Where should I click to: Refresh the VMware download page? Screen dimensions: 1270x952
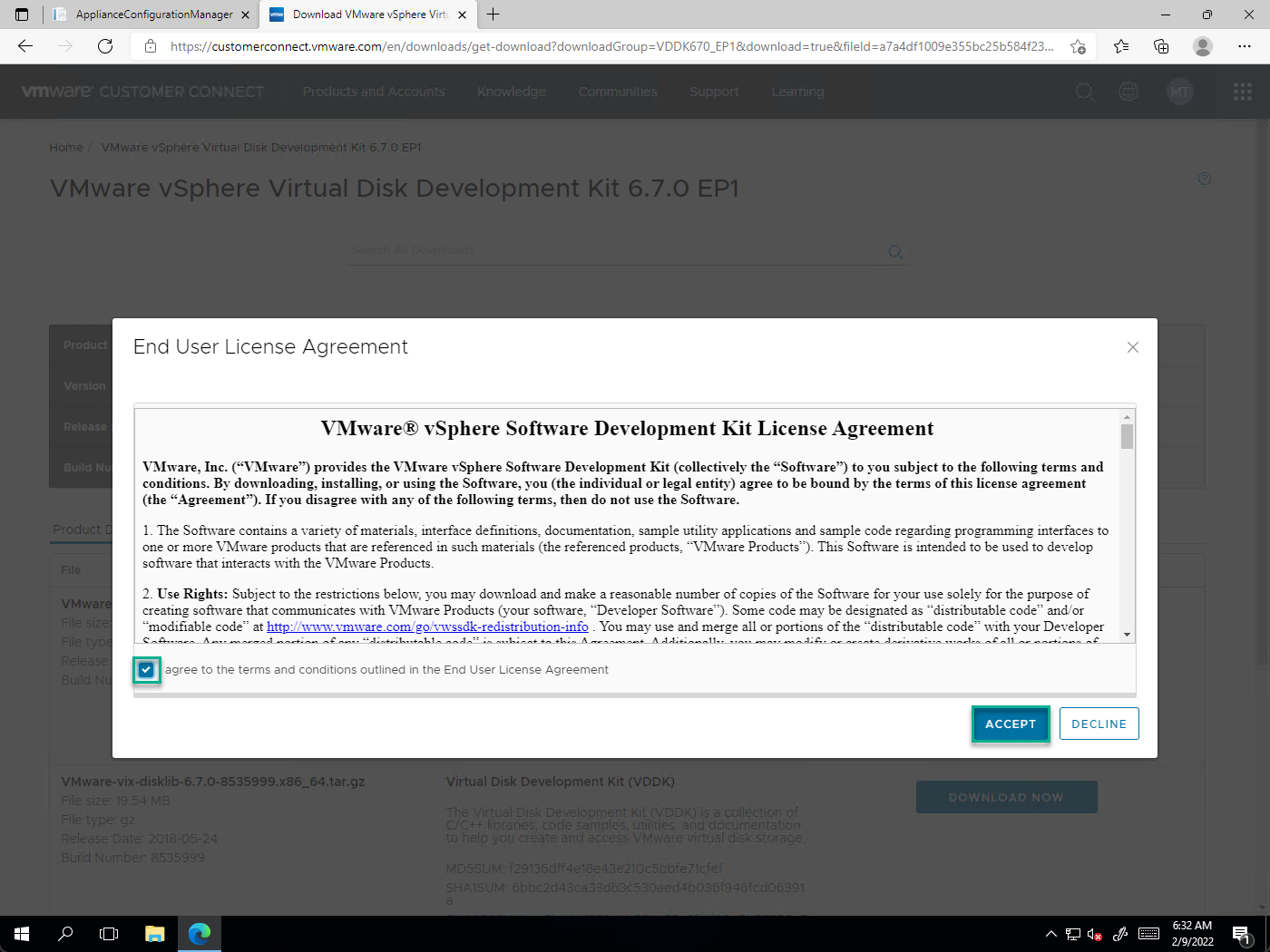coord(105,46)
